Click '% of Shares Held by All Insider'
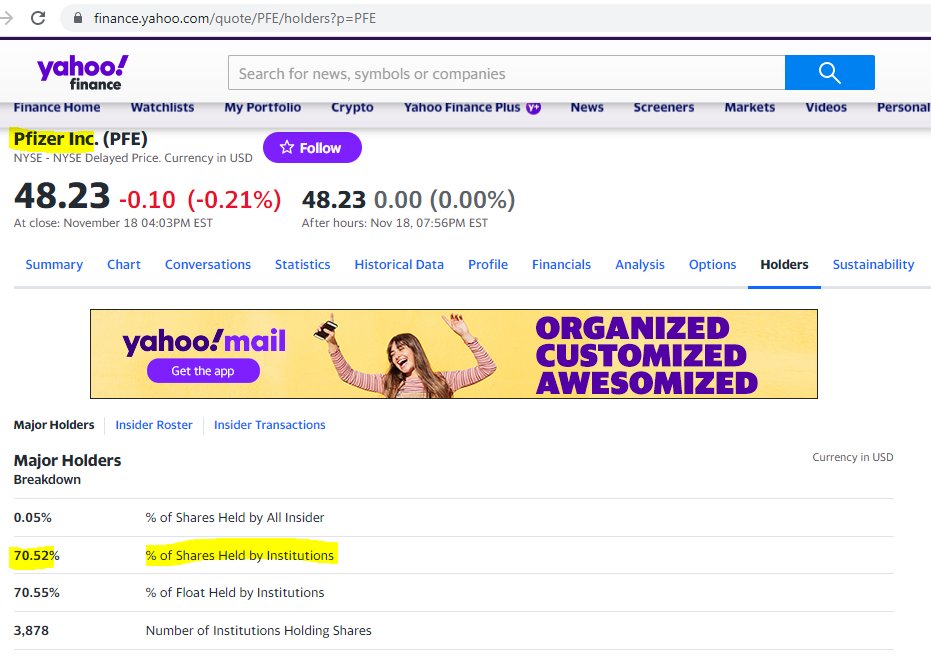Viewport: 931px width, 659px height. coord(235,517)
